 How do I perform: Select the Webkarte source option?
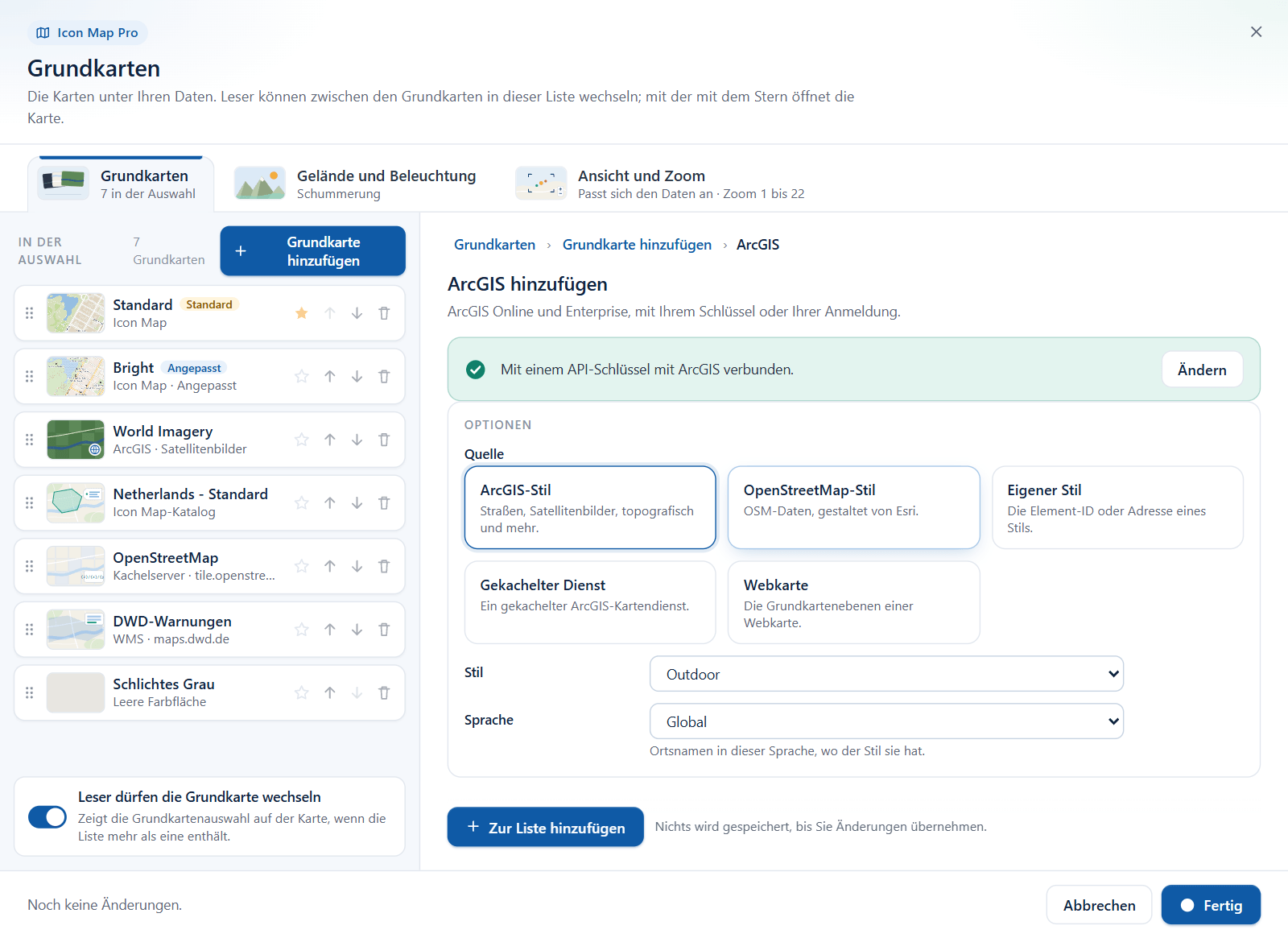click(853, 602)
